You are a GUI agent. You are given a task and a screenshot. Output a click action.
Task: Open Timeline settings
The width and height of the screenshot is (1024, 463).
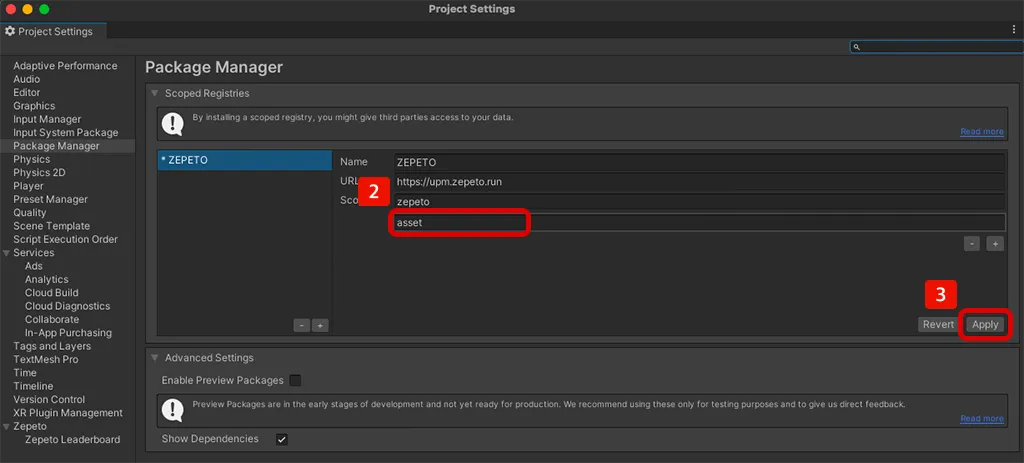(x=33, y=386)
